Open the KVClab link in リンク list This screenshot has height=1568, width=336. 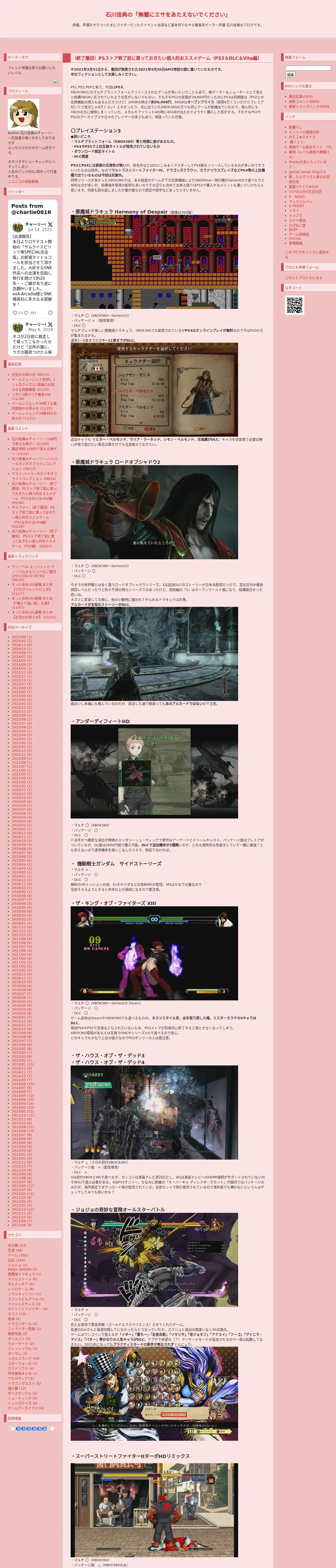[295, 239]
